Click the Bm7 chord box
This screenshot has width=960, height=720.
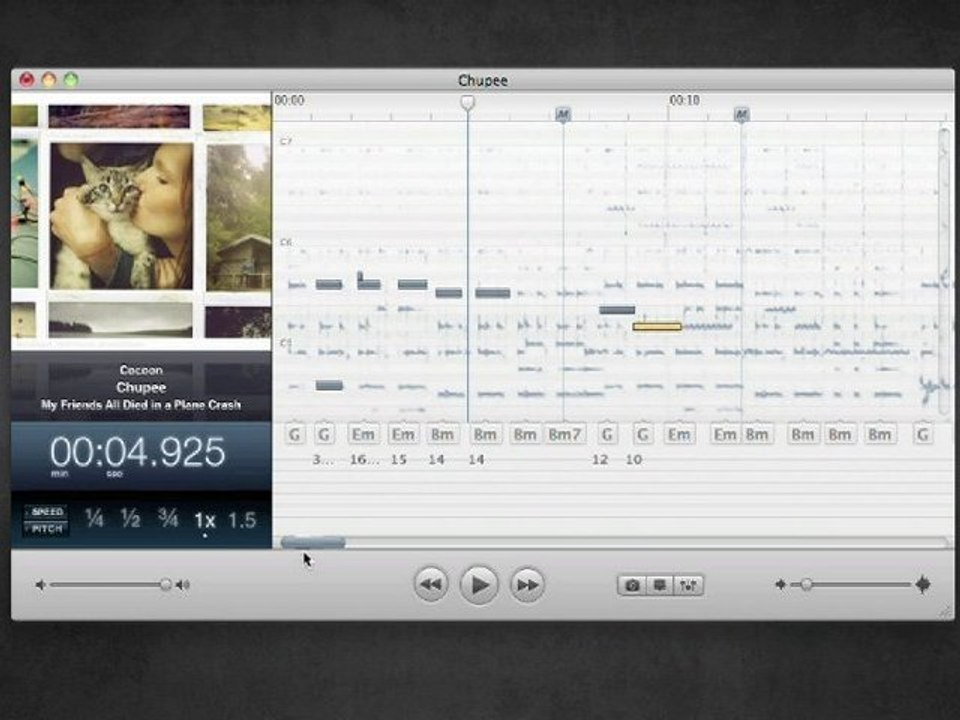(x=564, y=434)
